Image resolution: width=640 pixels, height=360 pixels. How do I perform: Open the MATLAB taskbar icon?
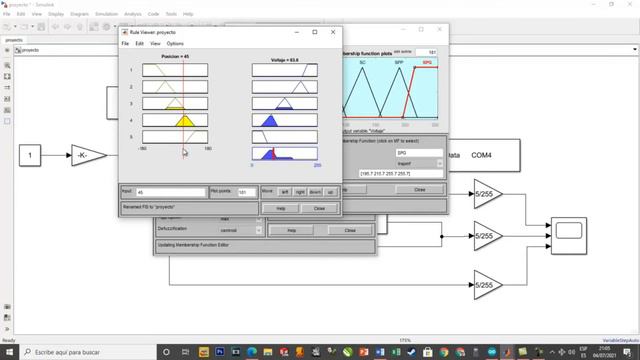pos(507,352)
